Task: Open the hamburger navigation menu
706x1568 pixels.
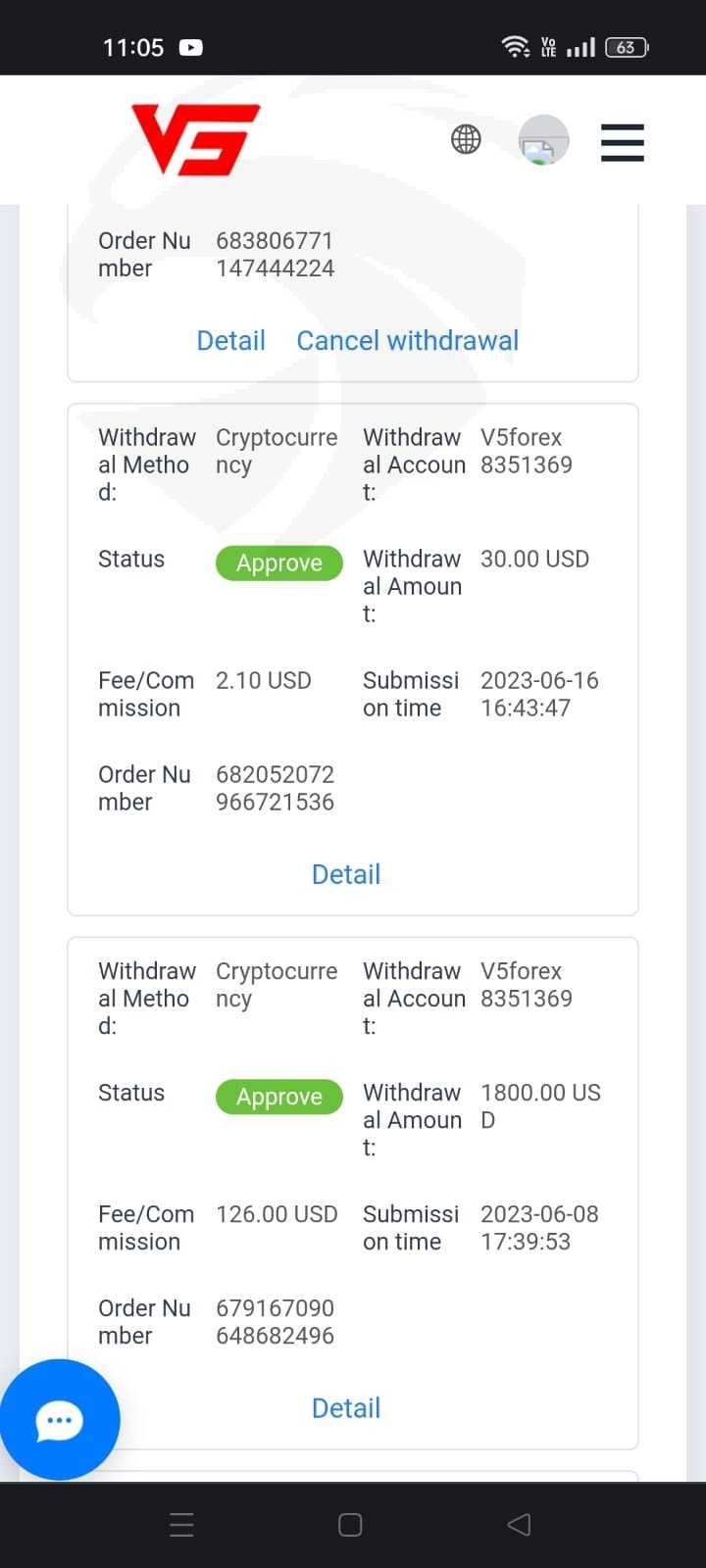Action: point(623,142)
